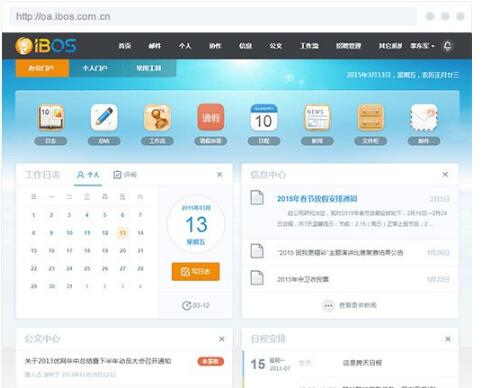The width and height of the screenshot is (484, 388).
Task: Click the red status badge on the 公文中心 notice
Action: [211, 361]
